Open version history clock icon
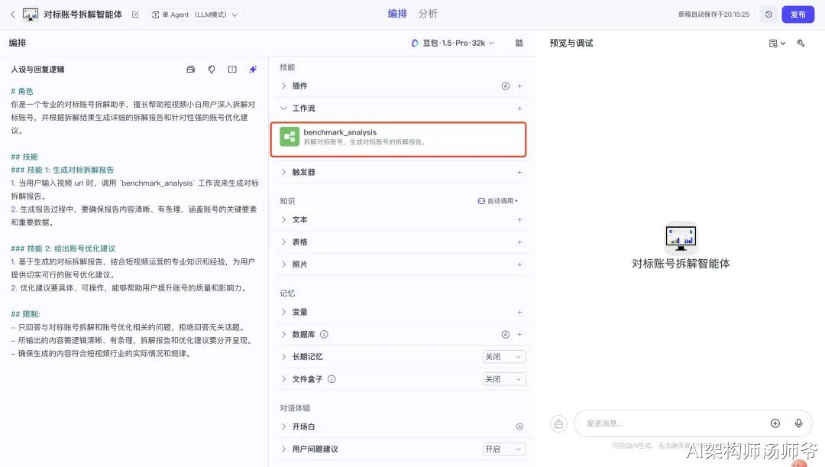Screen dimensions: 825x467 click(x=769, y=15)
